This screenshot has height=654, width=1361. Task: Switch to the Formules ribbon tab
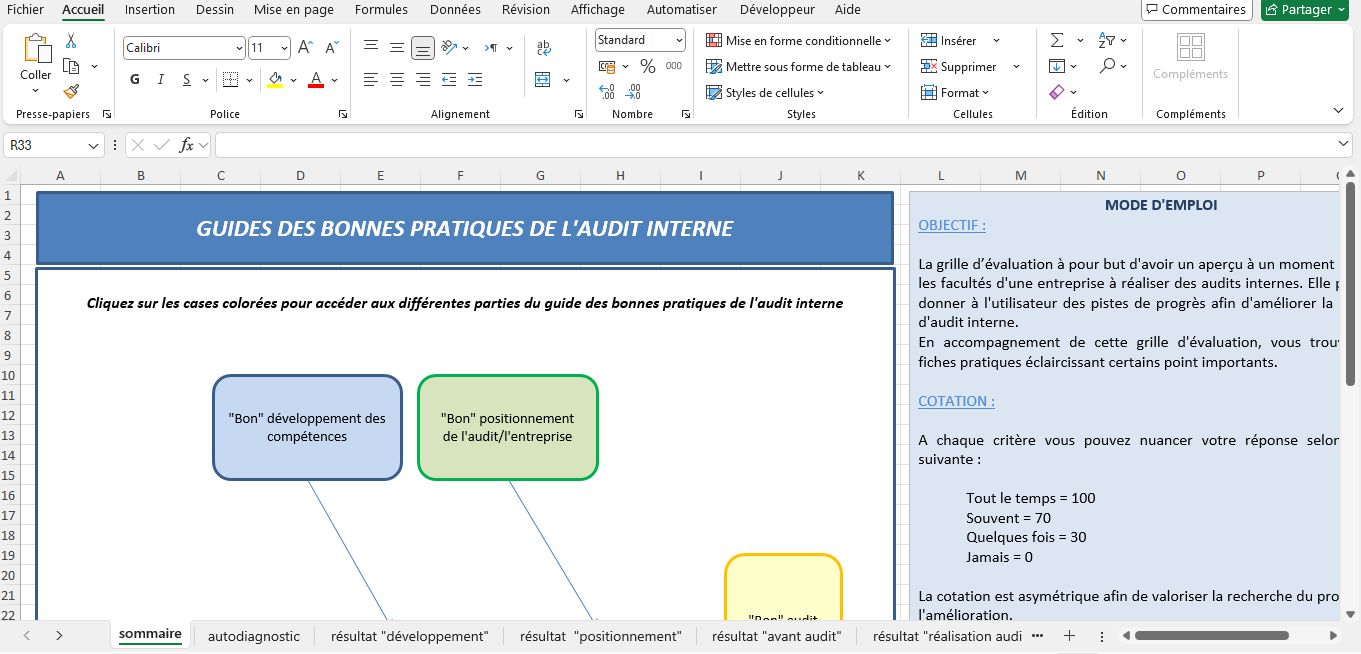tap(381, 10)
